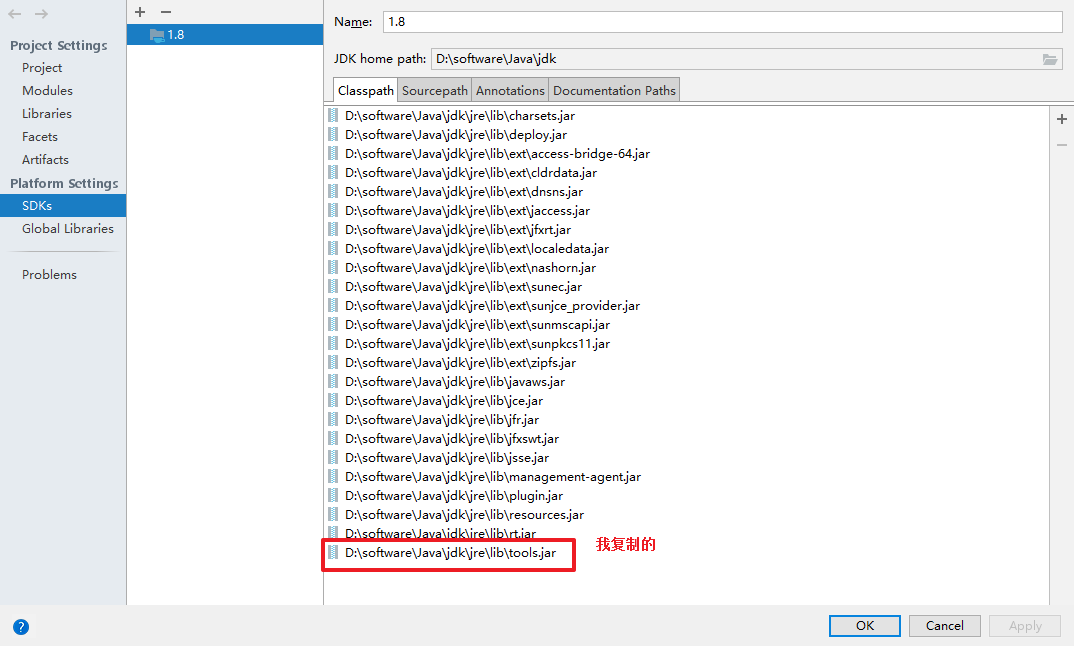Open help with the question mark icon
The width and height of the screenshot is (1074, 646).
coord(21,627)
